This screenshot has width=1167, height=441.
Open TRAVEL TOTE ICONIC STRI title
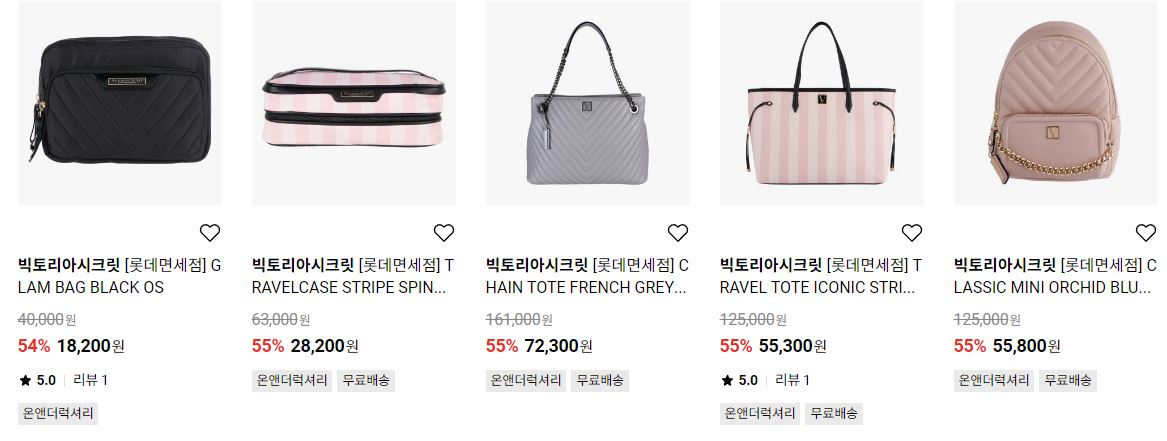(822, 276)
